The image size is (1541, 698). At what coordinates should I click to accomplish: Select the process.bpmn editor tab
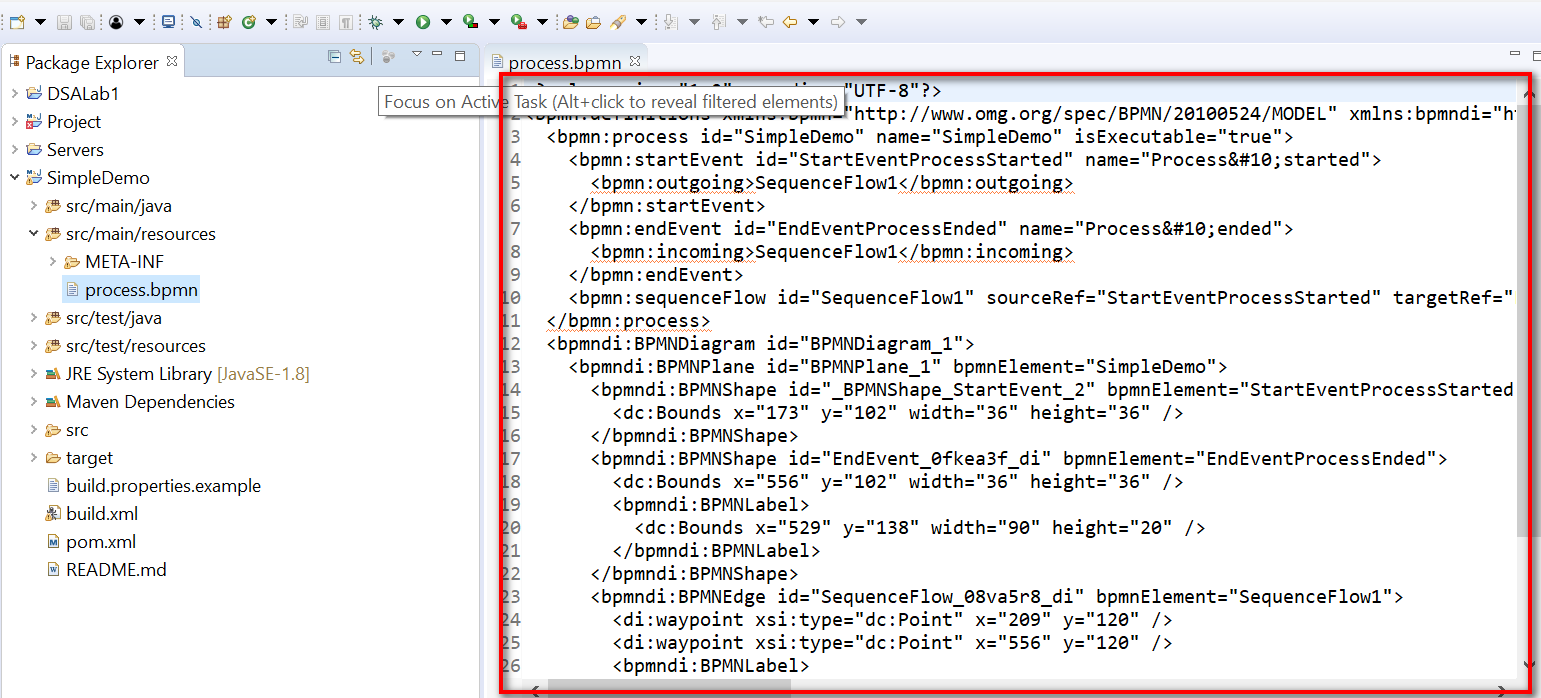pyautogui.click(x=564, y=63)
